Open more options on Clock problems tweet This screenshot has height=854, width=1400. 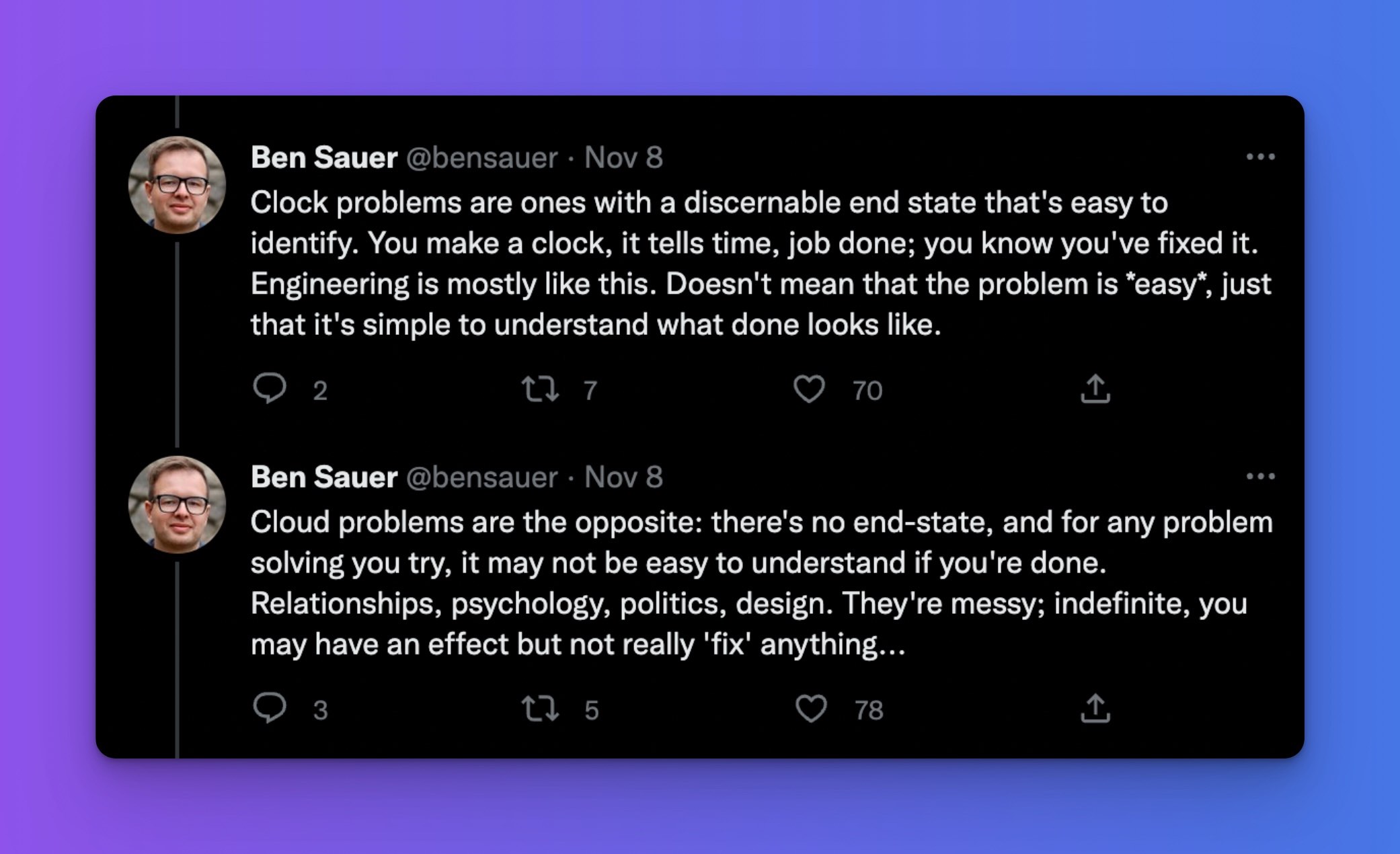1260,157
